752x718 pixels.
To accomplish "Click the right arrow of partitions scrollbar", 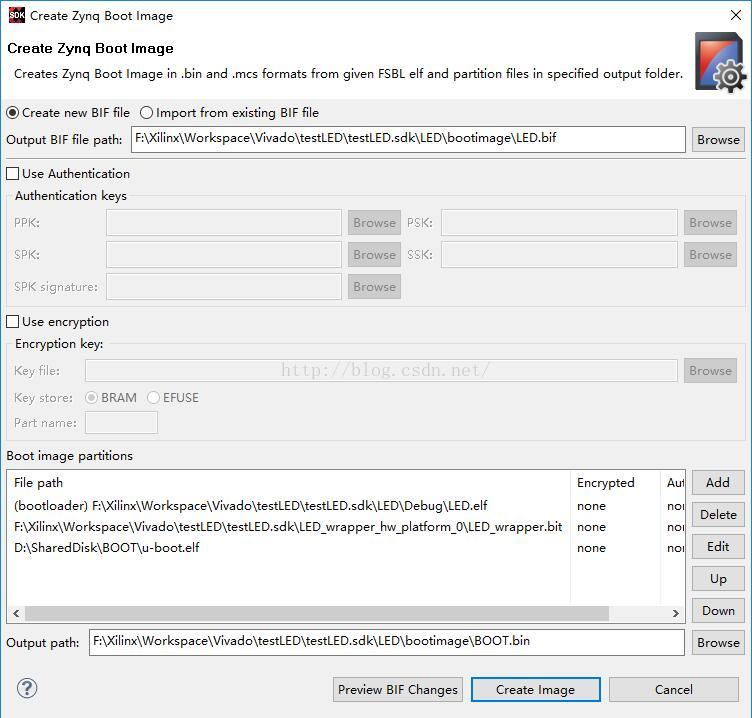I will pos(676,613).
